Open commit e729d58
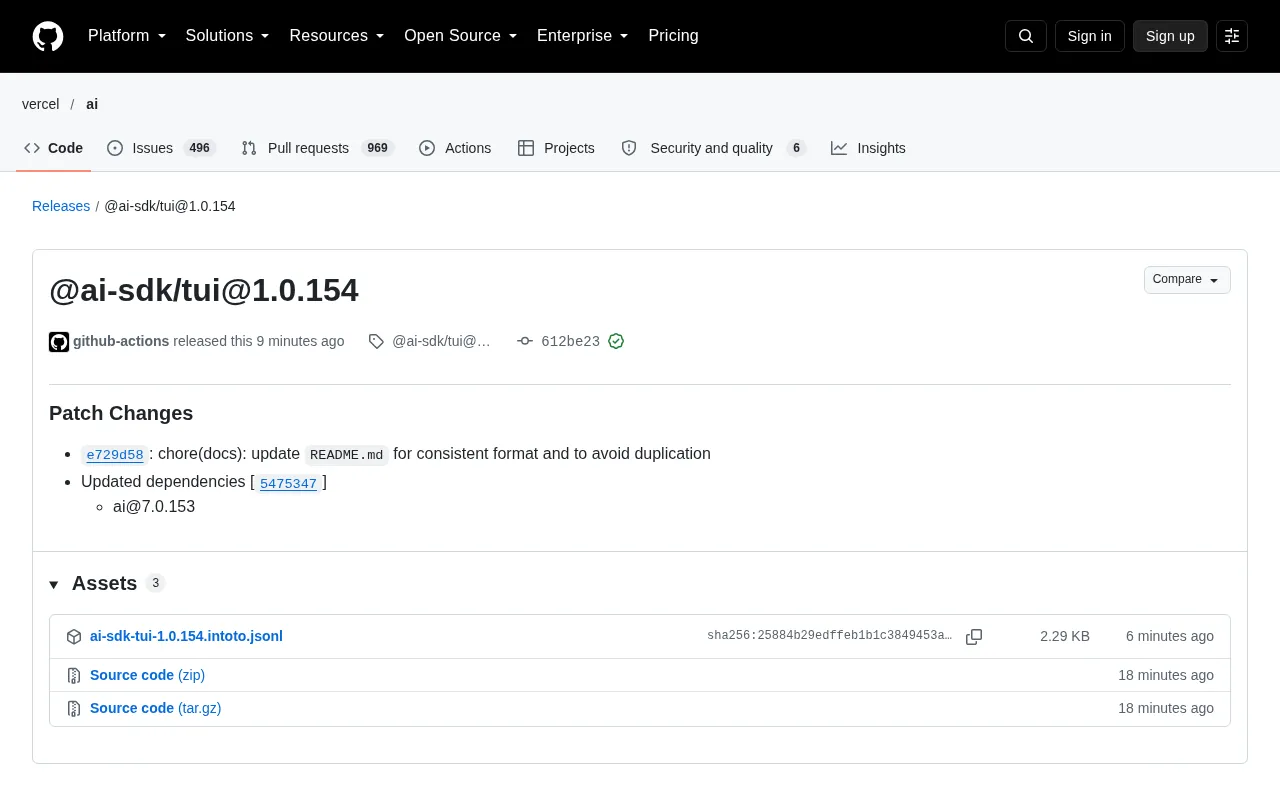1280x800 pixels. point(115,455)
